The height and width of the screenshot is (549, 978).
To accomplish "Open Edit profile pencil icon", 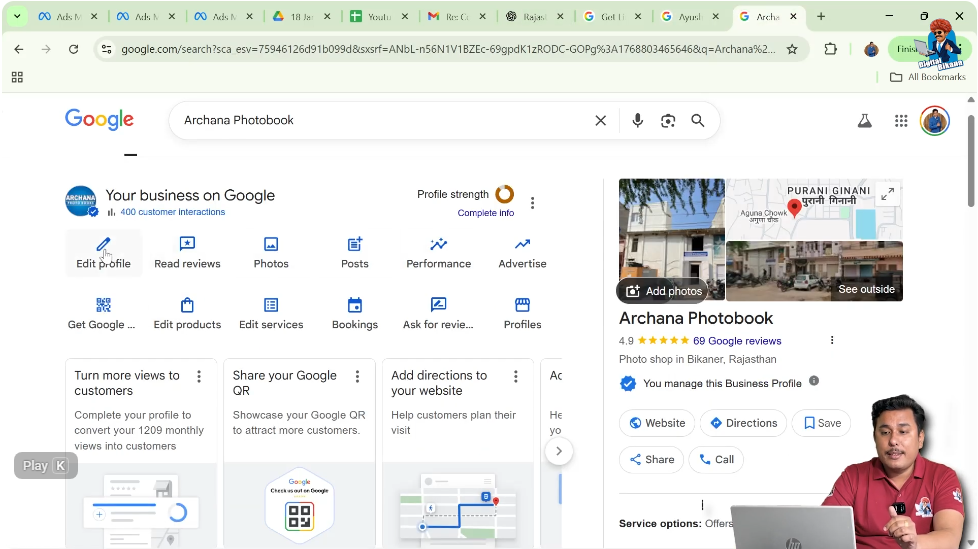I will 104,244.
